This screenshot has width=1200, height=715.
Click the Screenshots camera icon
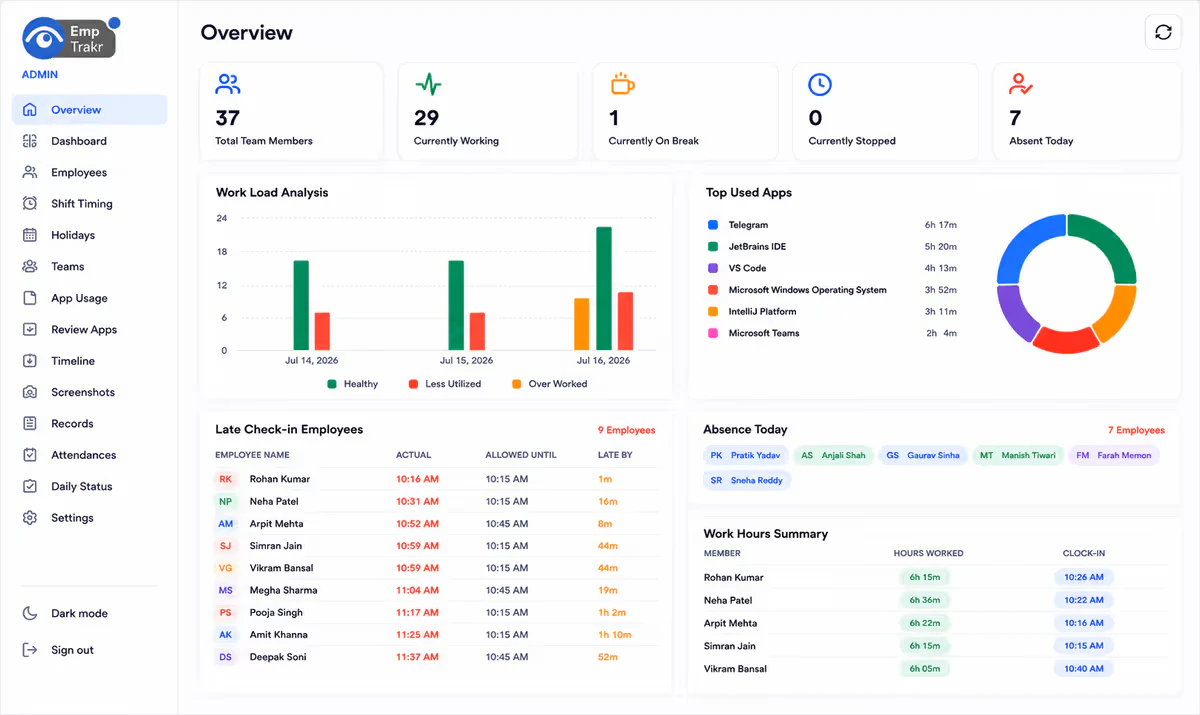30,392
